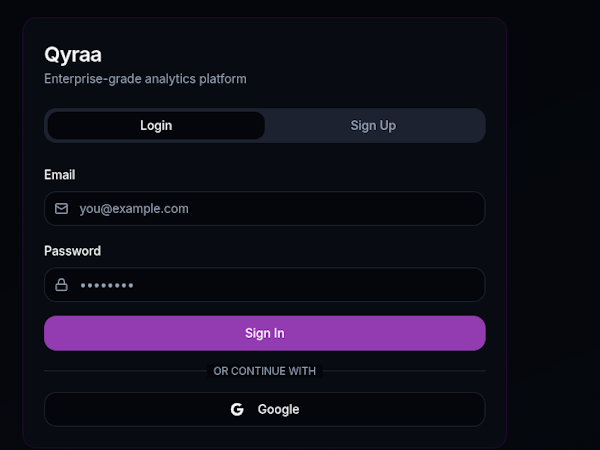This screenshot has width=600, height=450.
Task: Click the Password field label
Action: pos(72,251)
